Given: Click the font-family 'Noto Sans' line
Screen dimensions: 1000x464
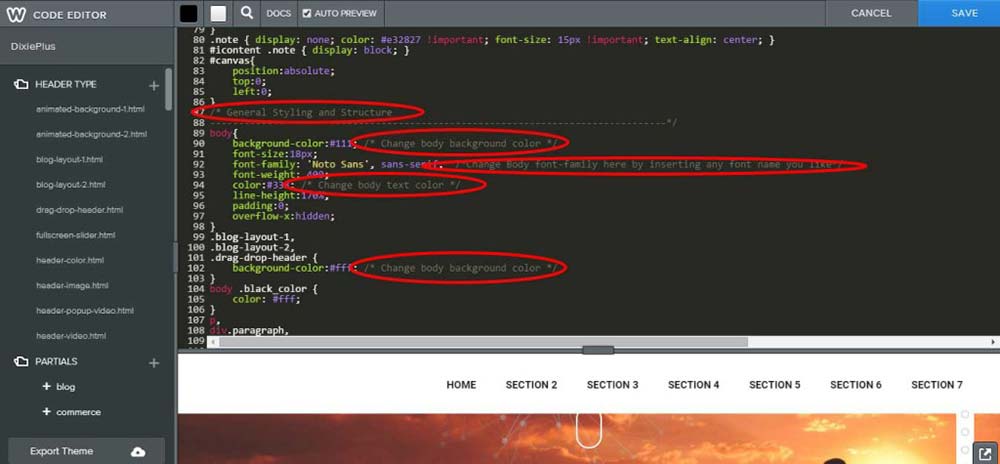Looking at the screenshot, I should click(x=338, y=164).
